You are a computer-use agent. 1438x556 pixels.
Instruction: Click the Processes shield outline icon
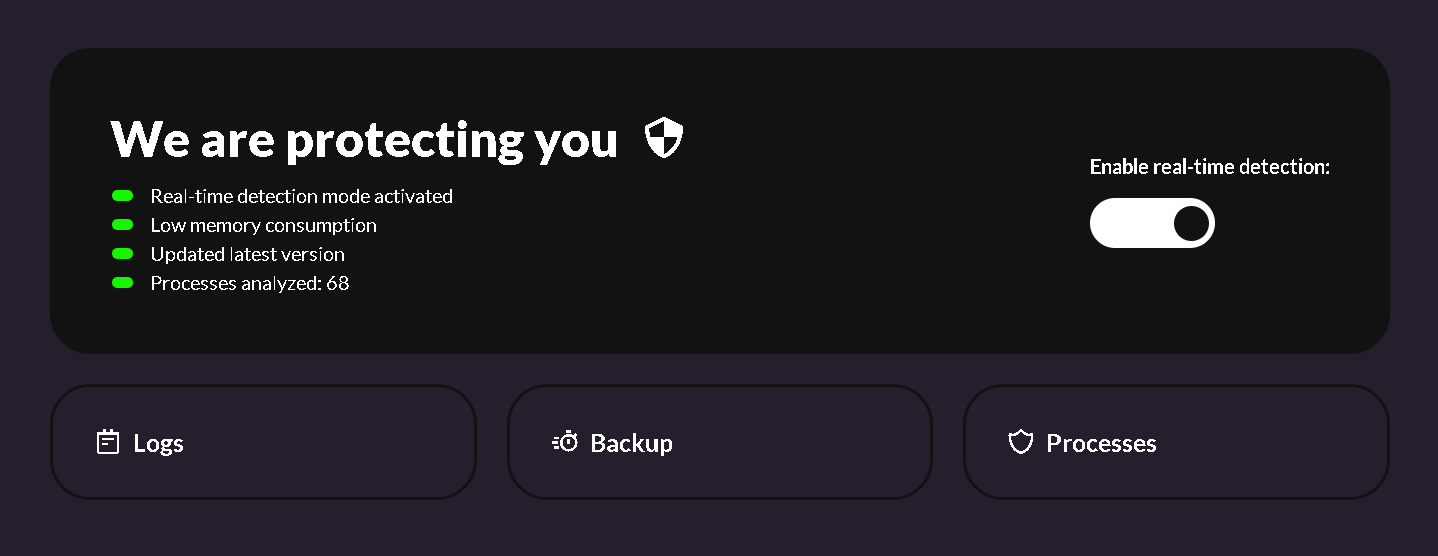coord(1020,442)
